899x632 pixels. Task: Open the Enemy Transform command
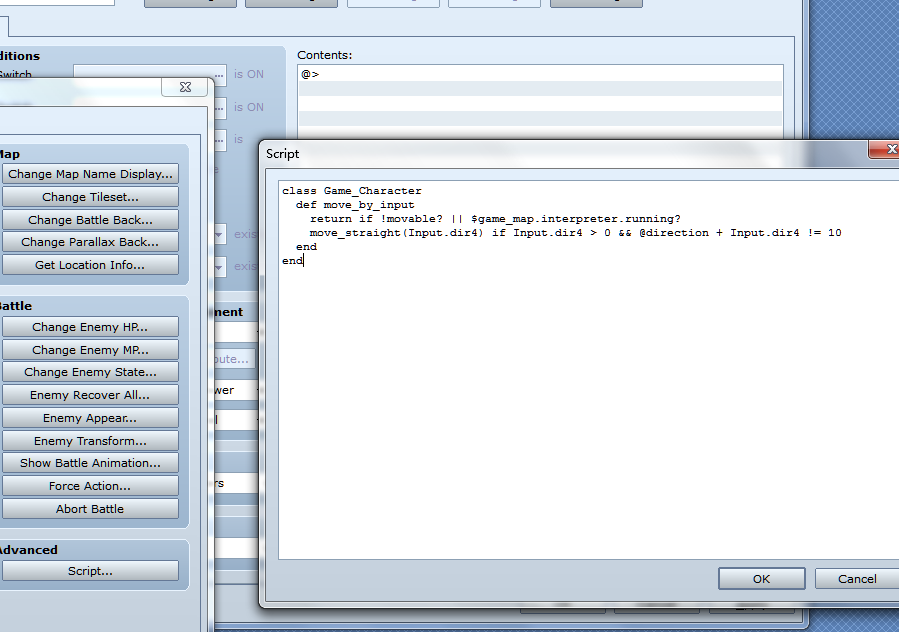[x=90, y=441]
